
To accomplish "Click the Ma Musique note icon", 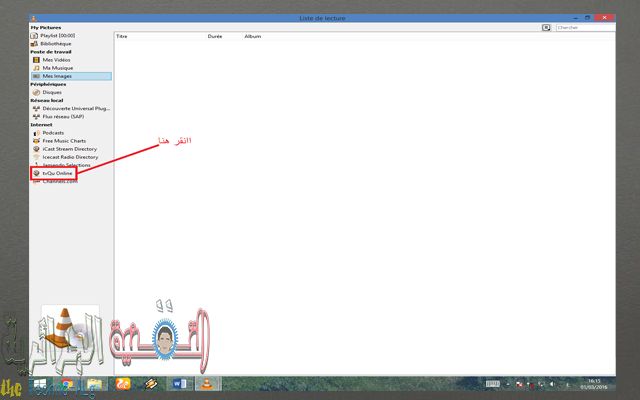I will pos(35,68).
